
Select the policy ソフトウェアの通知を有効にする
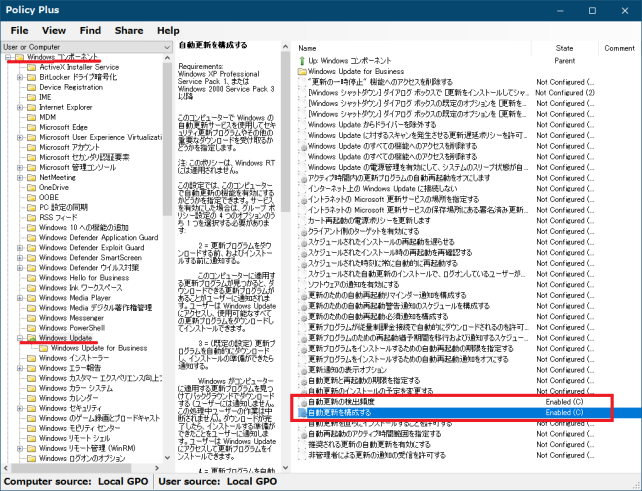coord(353,285)
